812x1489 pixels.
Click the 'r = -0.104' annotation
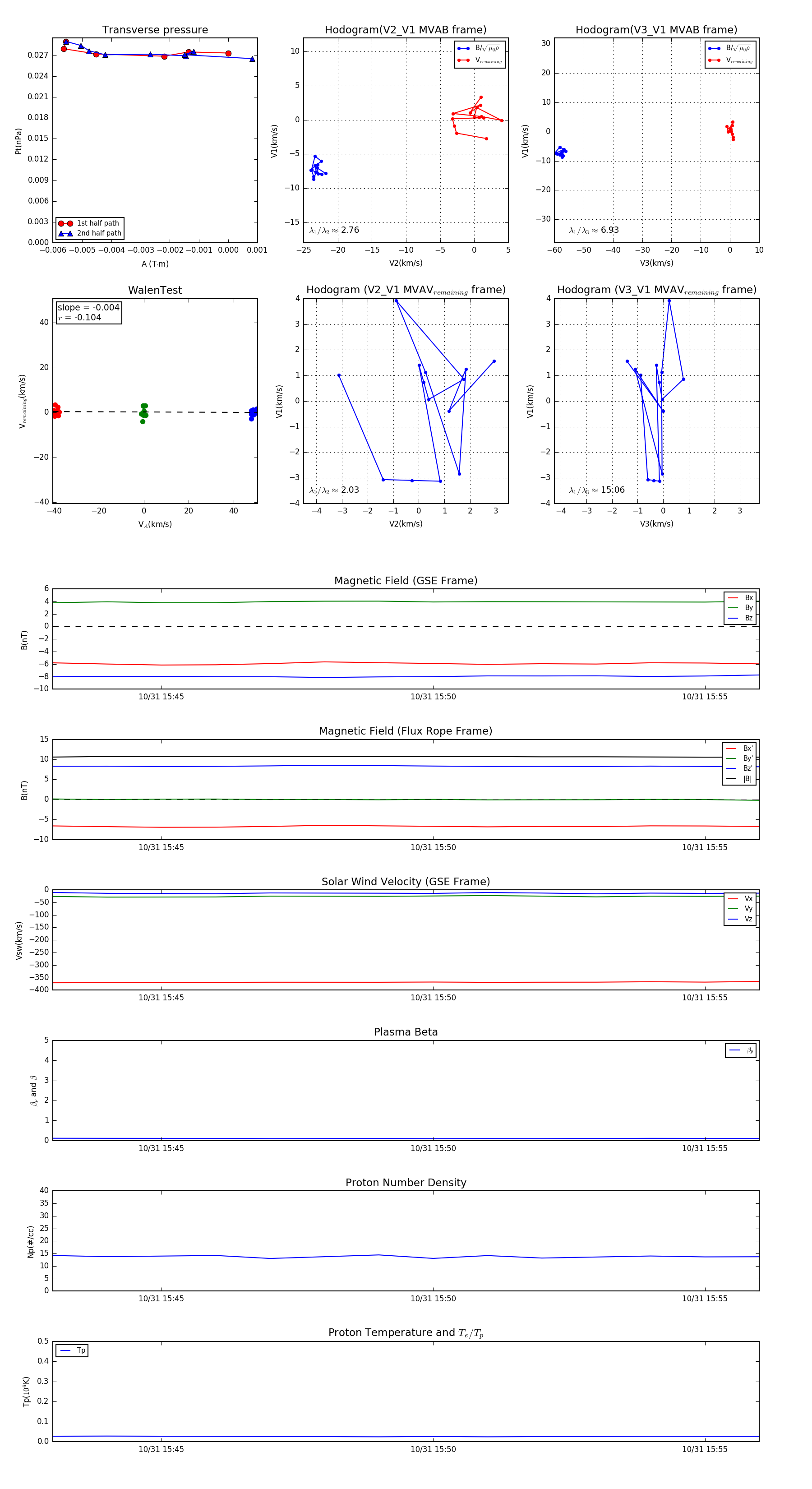pos(80,317)
